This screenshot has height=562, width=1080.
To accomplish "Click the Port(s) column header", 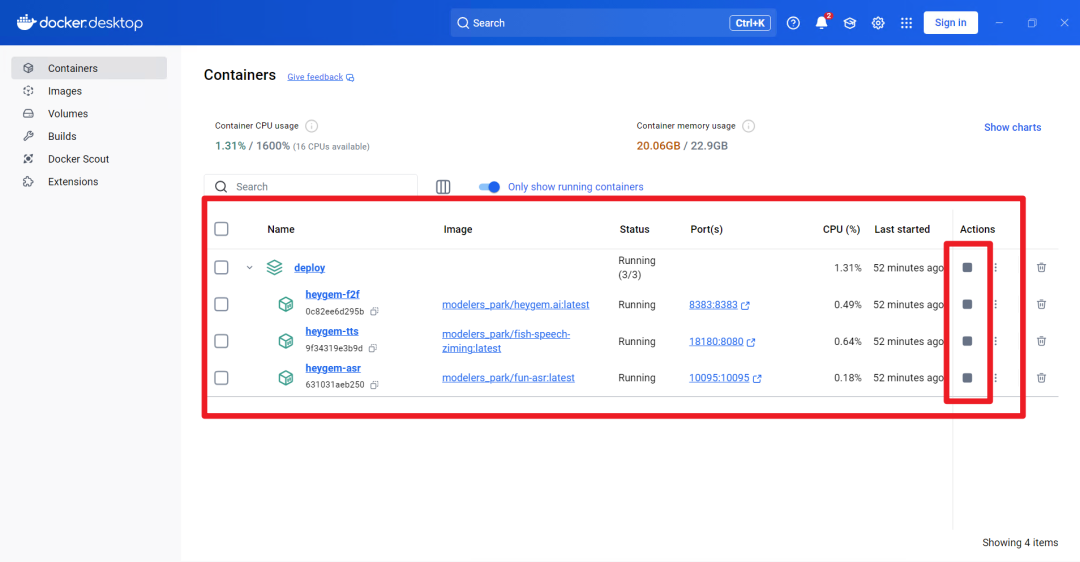I will (x=707, y=229).
